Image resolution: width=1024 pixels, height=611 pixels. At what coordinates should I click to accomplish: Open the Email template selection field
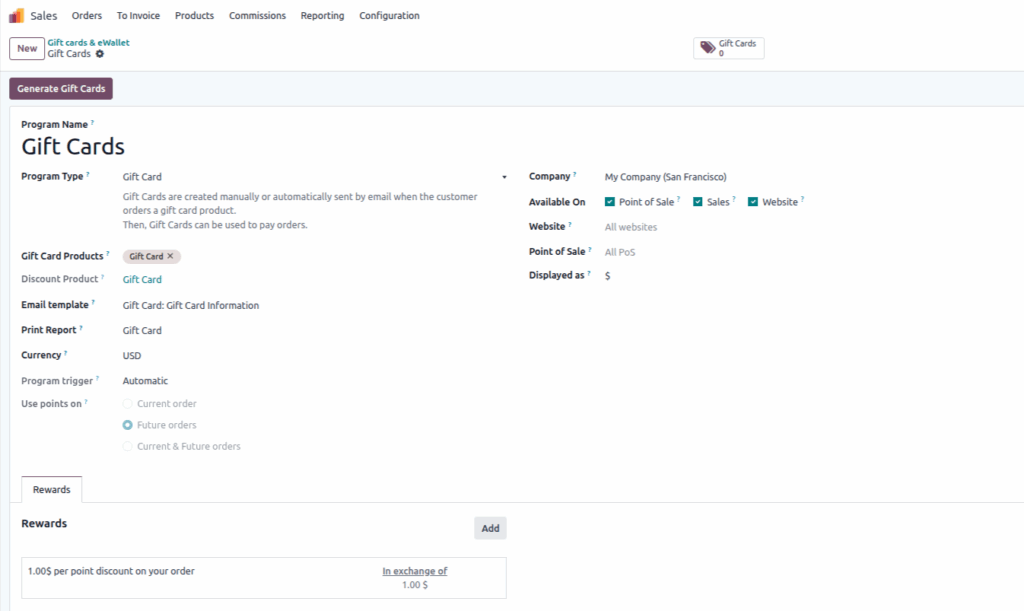click(314, 306)
